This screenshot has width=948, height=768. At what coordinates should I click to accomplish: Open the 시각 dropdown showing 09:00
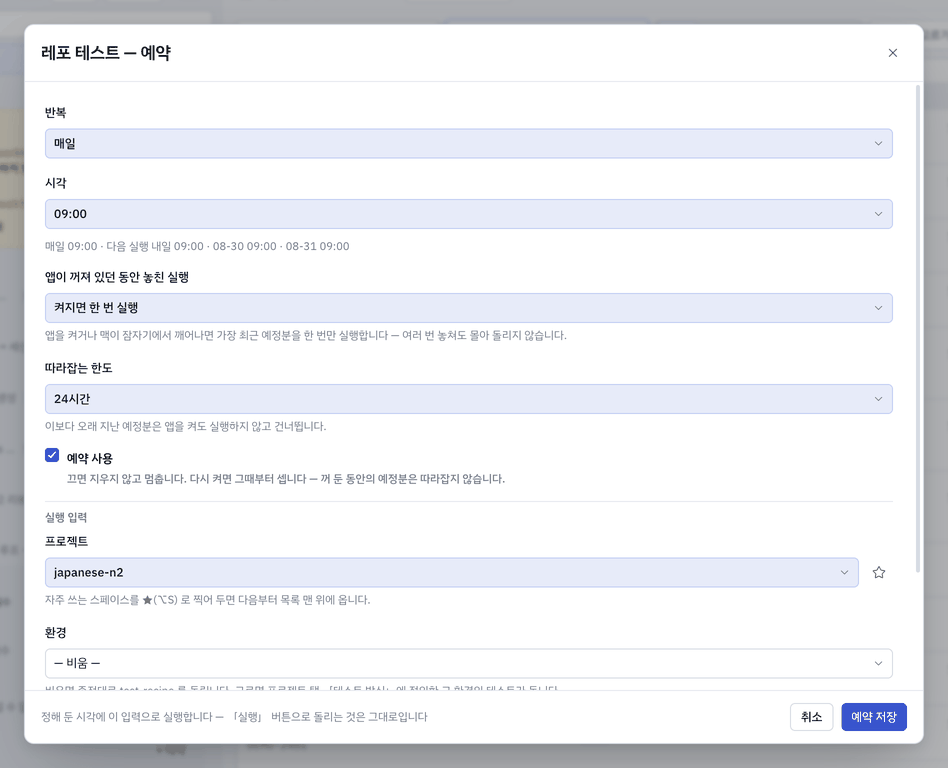pyautogui.click(x=469, y=214)
